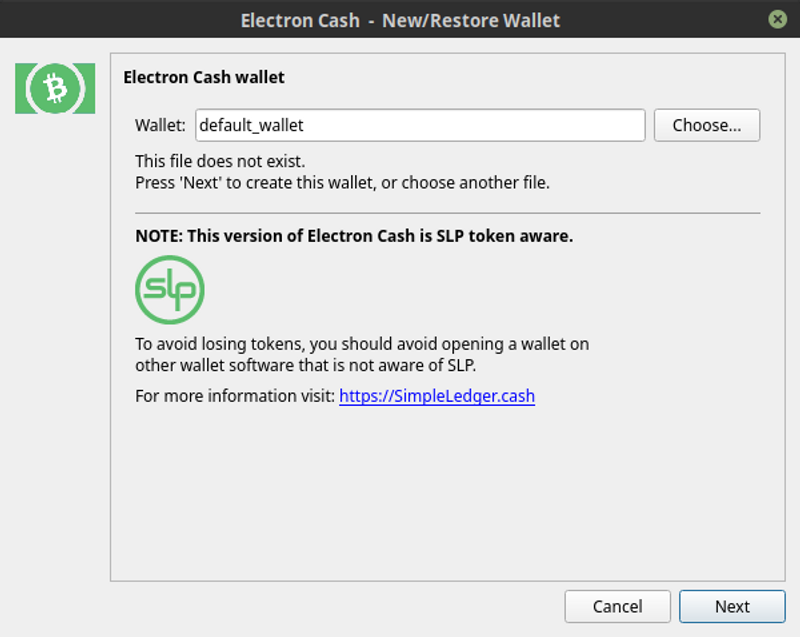The width and height of the screenshot is (800, 637).
Task: Click the Bitcoin Cash logo icon
Action: [x=55, y=88]
